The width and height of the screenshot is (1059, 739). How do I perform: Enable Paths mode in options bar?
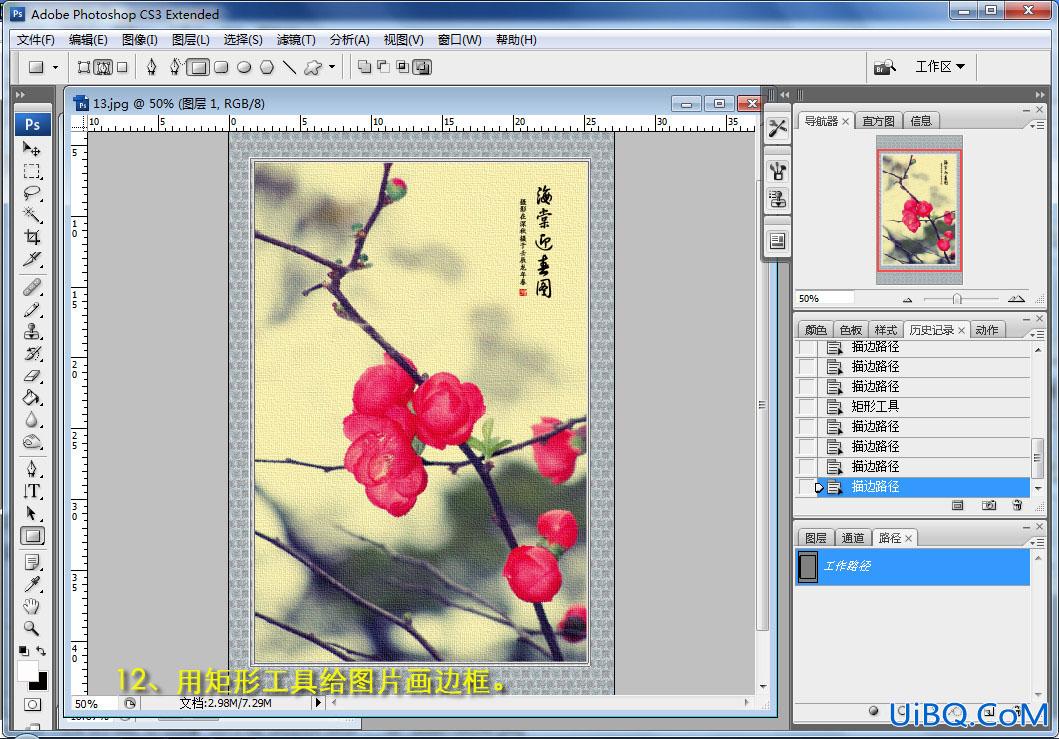103,67
